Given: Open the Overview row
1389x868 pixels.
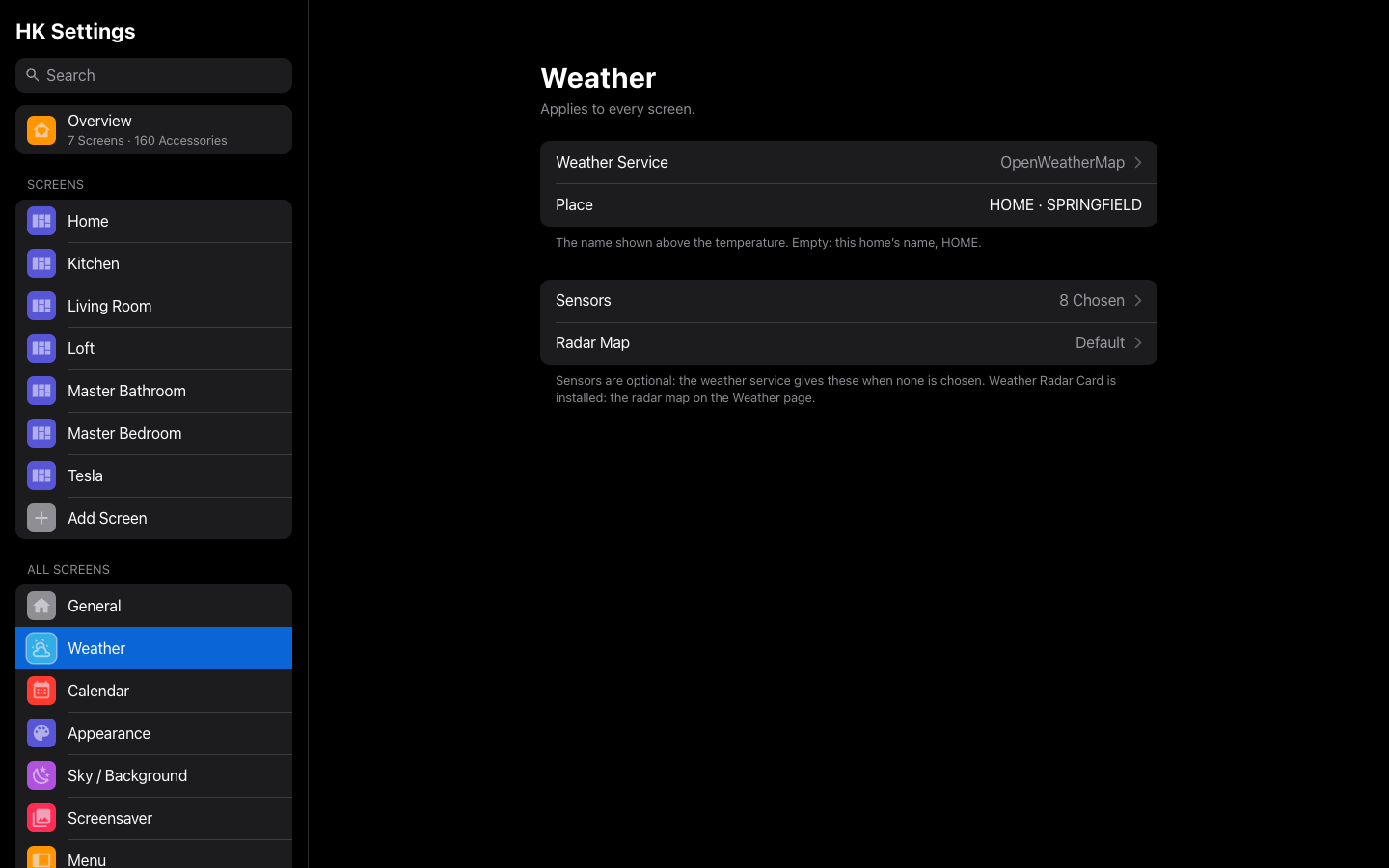Looking at the screenshot, I should tap(153, 130).
